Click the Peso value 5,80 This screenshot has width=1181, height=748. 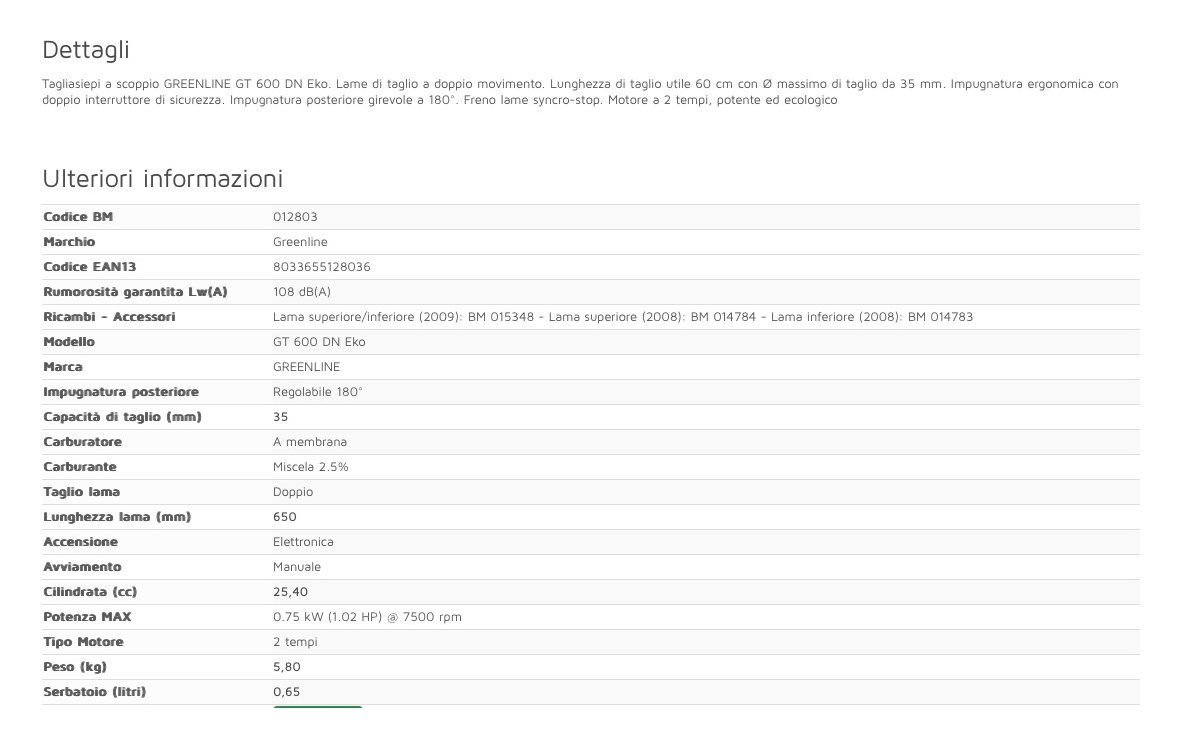(x=287, y=667)
